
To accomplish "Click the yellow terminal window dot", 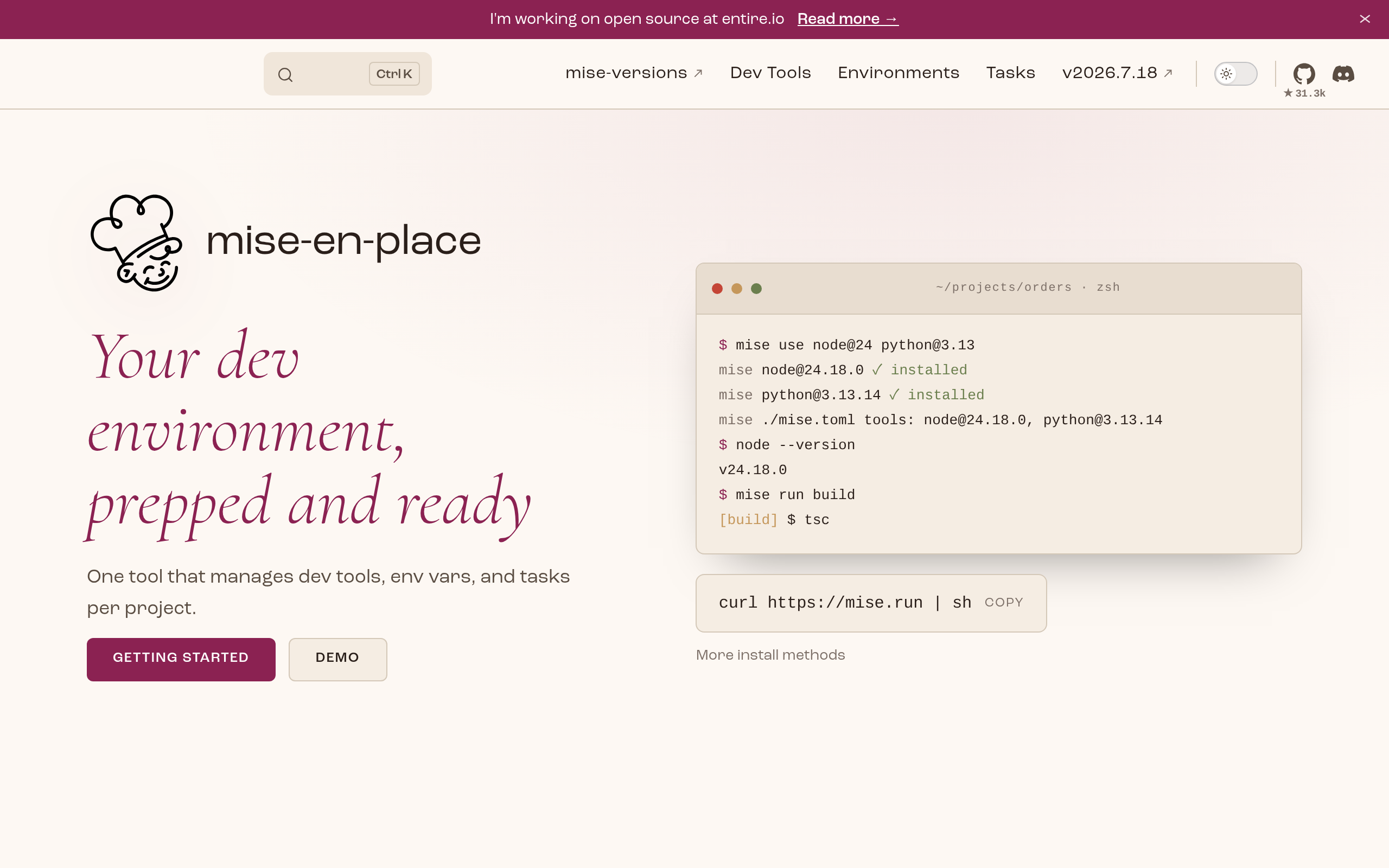I will coord(736,288).
